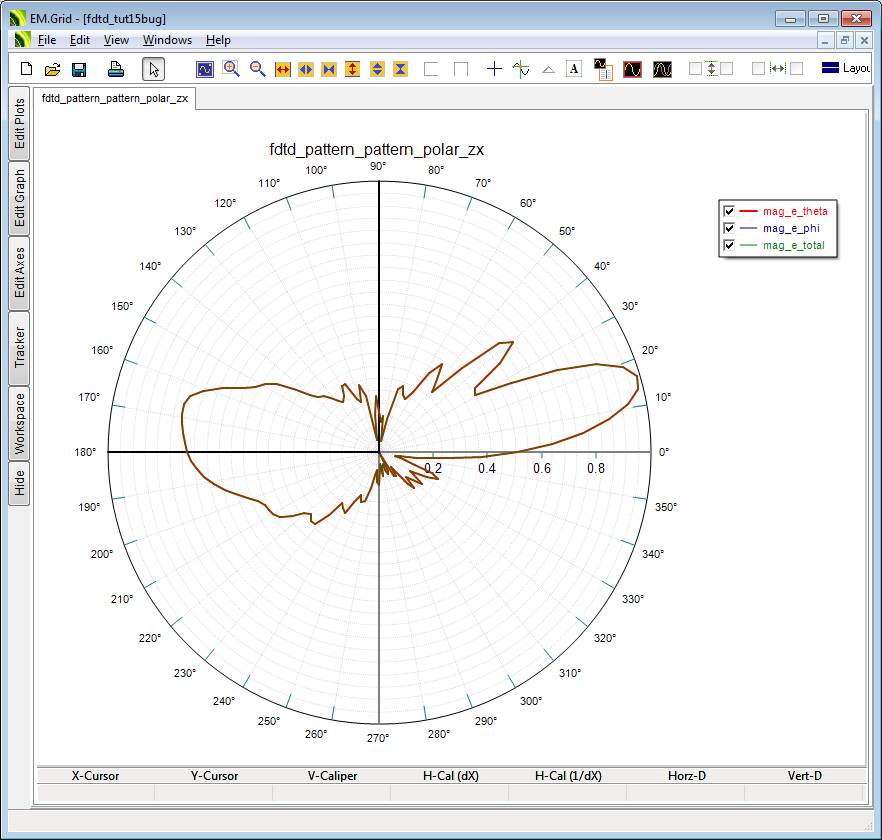Click the Layout toolbar button

(846, 69)
